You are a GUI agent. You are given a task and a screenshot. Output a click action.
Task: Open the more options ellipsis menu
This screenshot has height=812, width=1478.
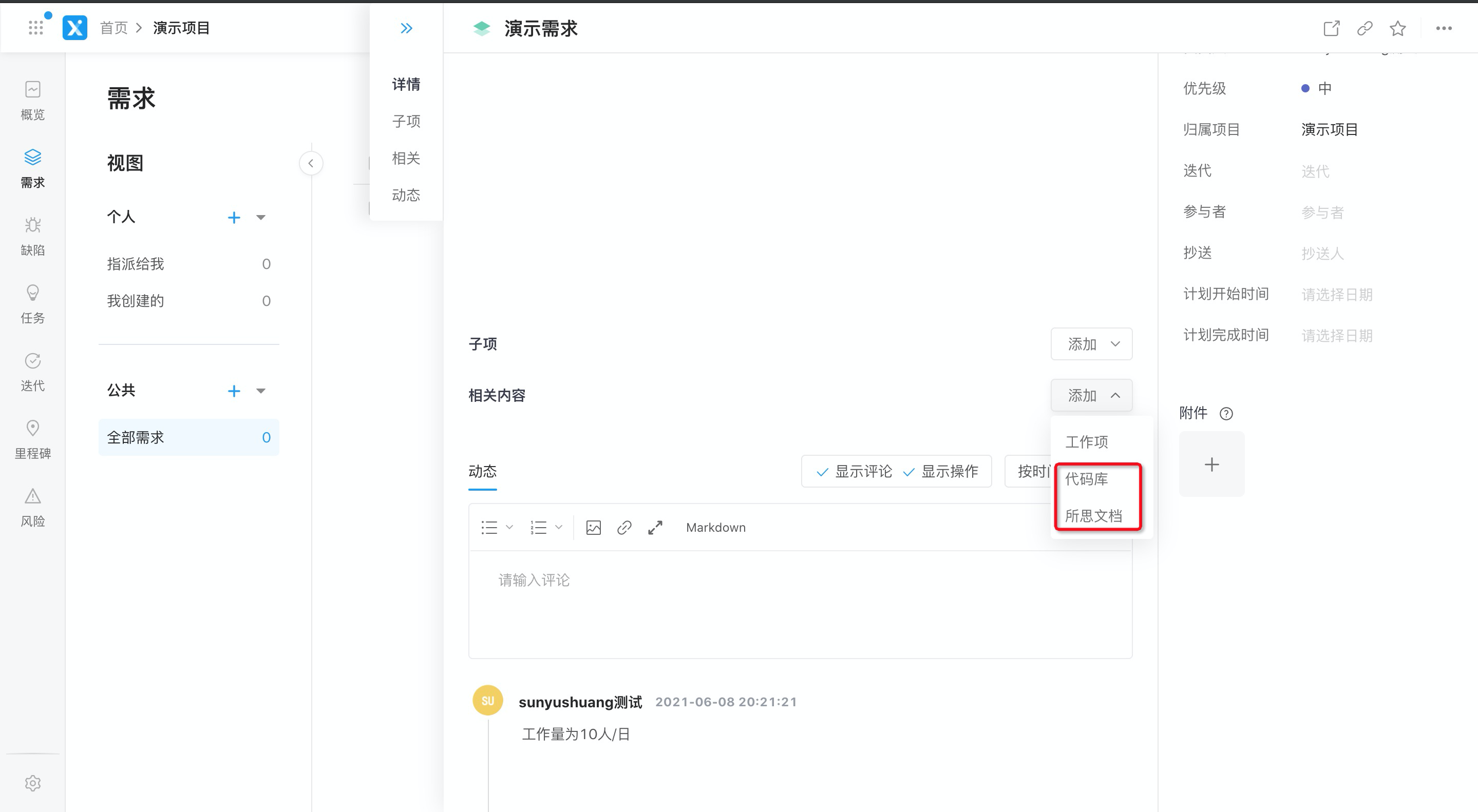[x=1444, y=28]
